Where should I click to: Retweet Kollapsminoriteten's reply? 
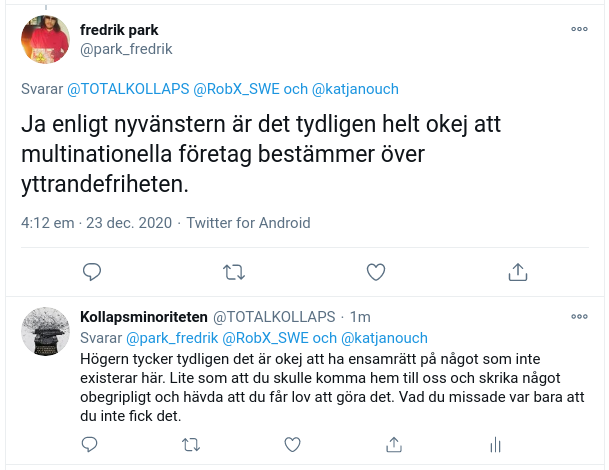tap(191, 445)
